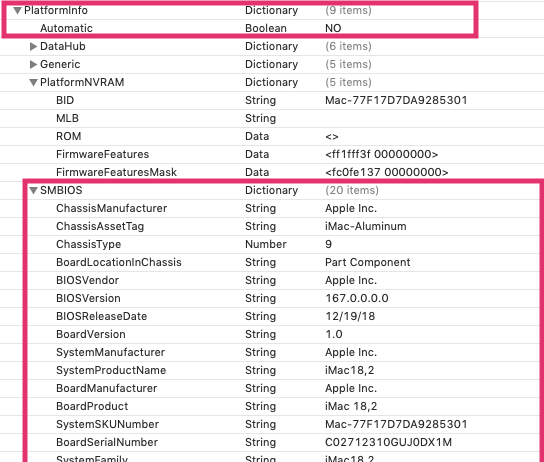The height and width of the screenshot is (462, 544).
Task: Click the iMac-Aluminum value
Action: (x=365, y=226)
